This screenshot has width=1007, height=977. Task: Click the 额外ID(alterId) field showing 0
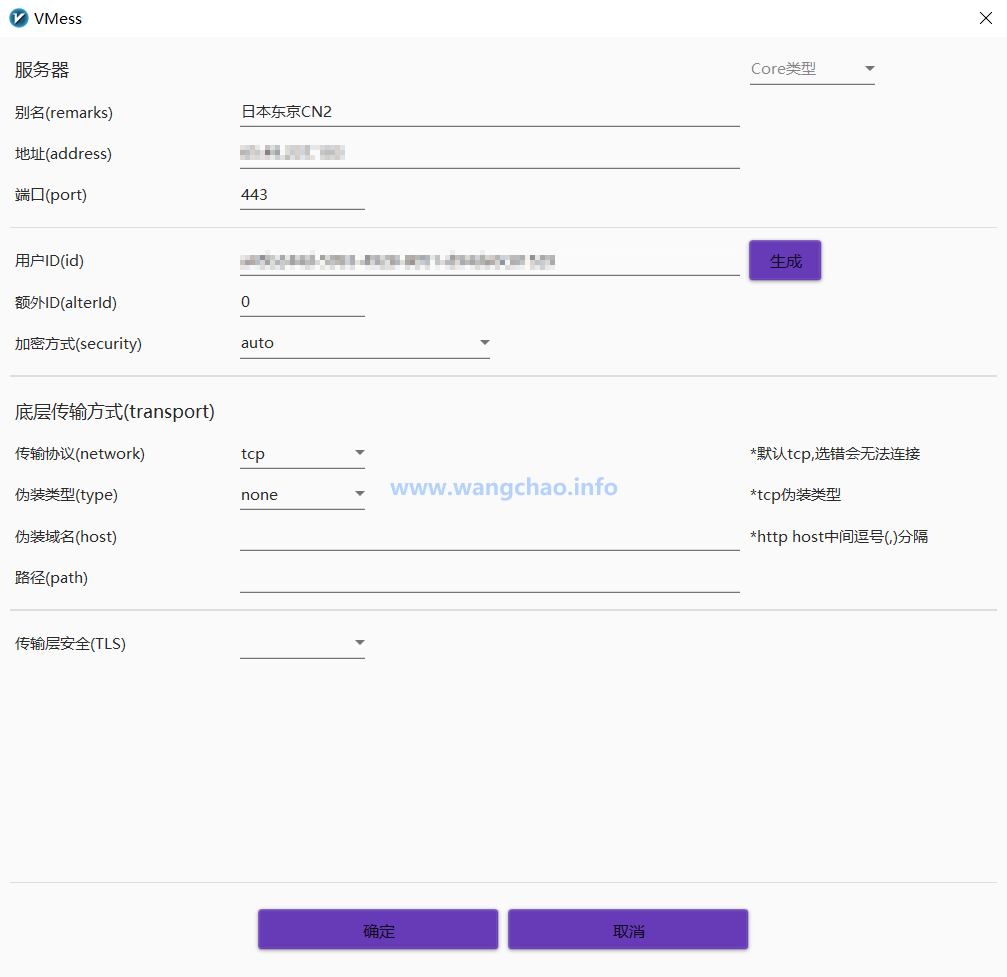[302, 302]
